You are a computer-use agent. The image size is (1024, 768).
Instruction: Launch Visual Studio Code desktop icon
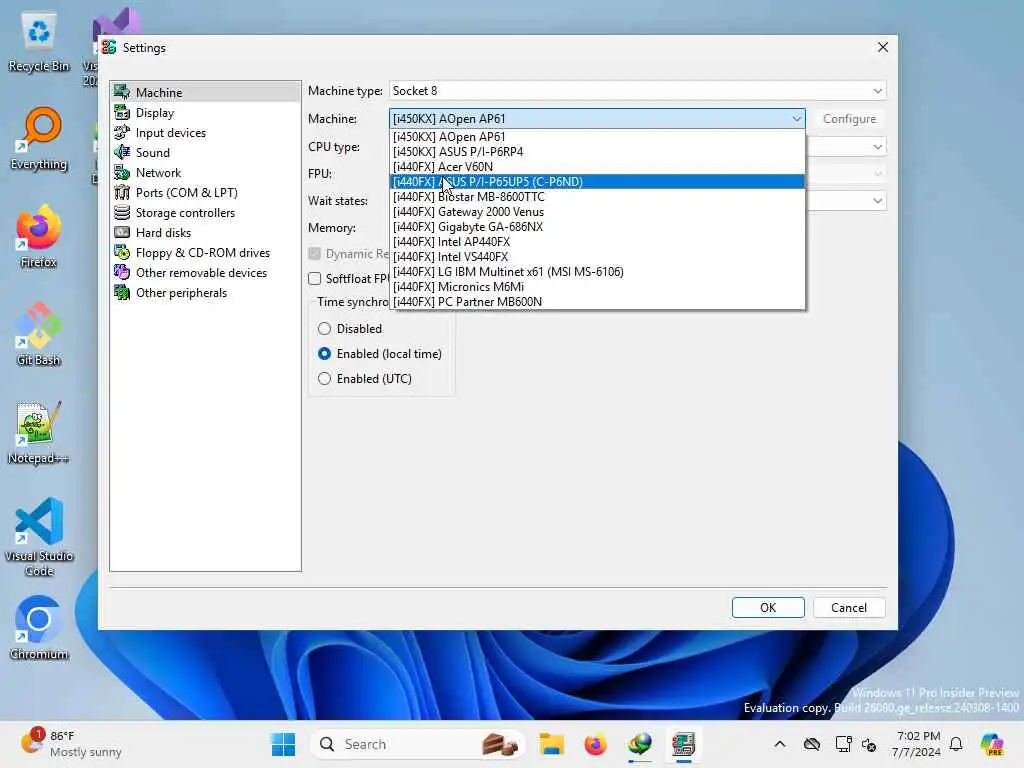[39, 537]
